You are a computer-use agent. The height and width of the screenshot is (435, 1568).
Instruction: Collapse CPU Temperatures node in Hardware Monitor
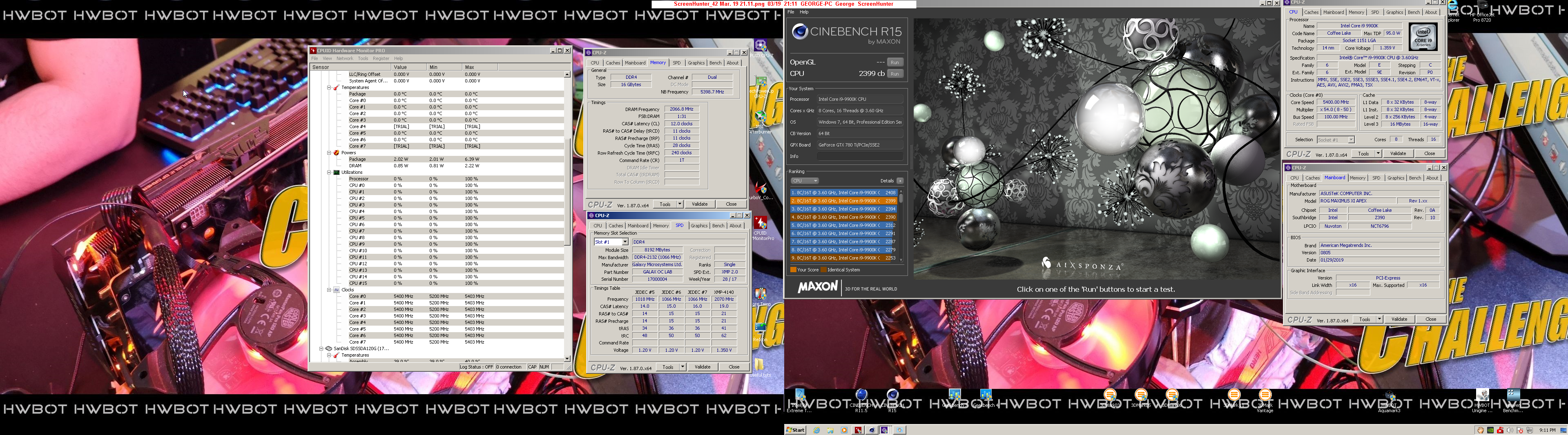(x=329, y=88)
